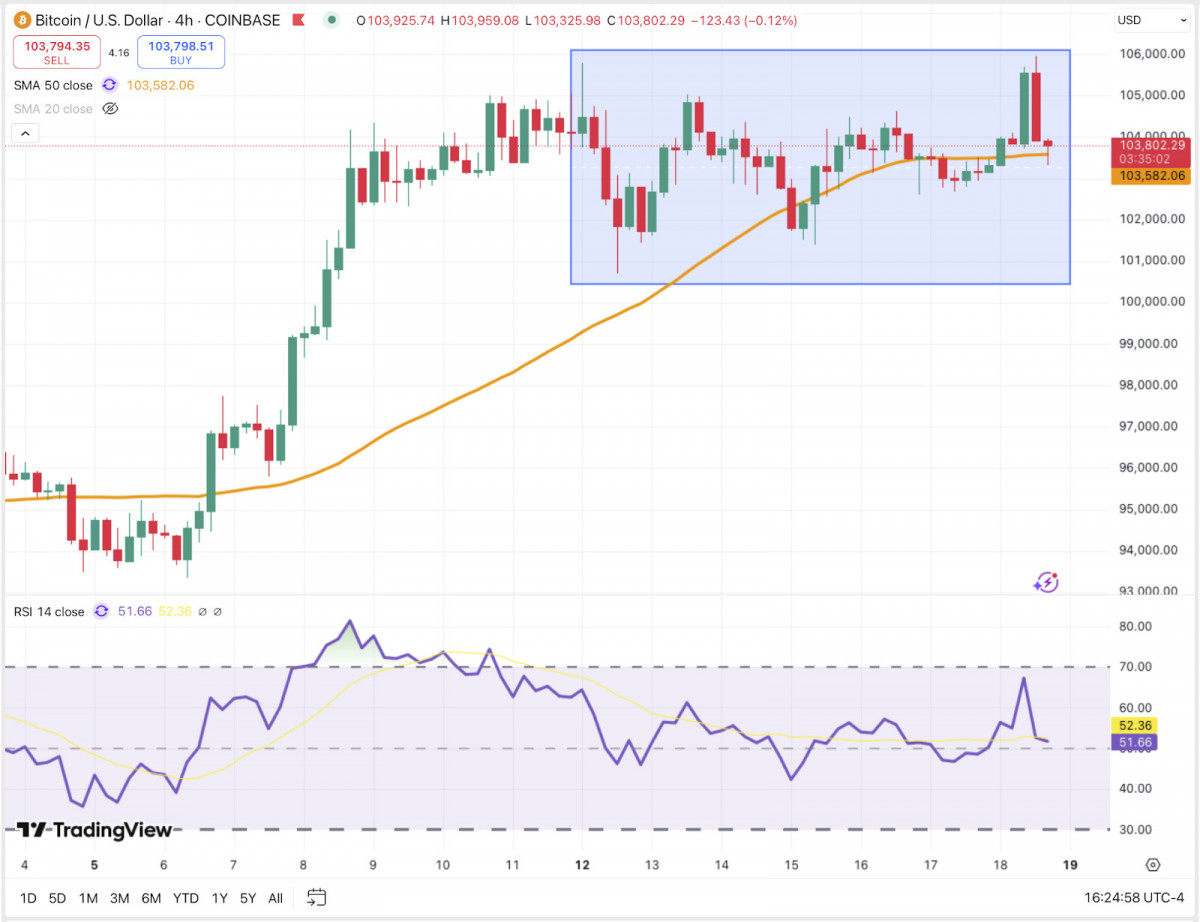Open the go-to-date calendar icon

coord(316,897)
